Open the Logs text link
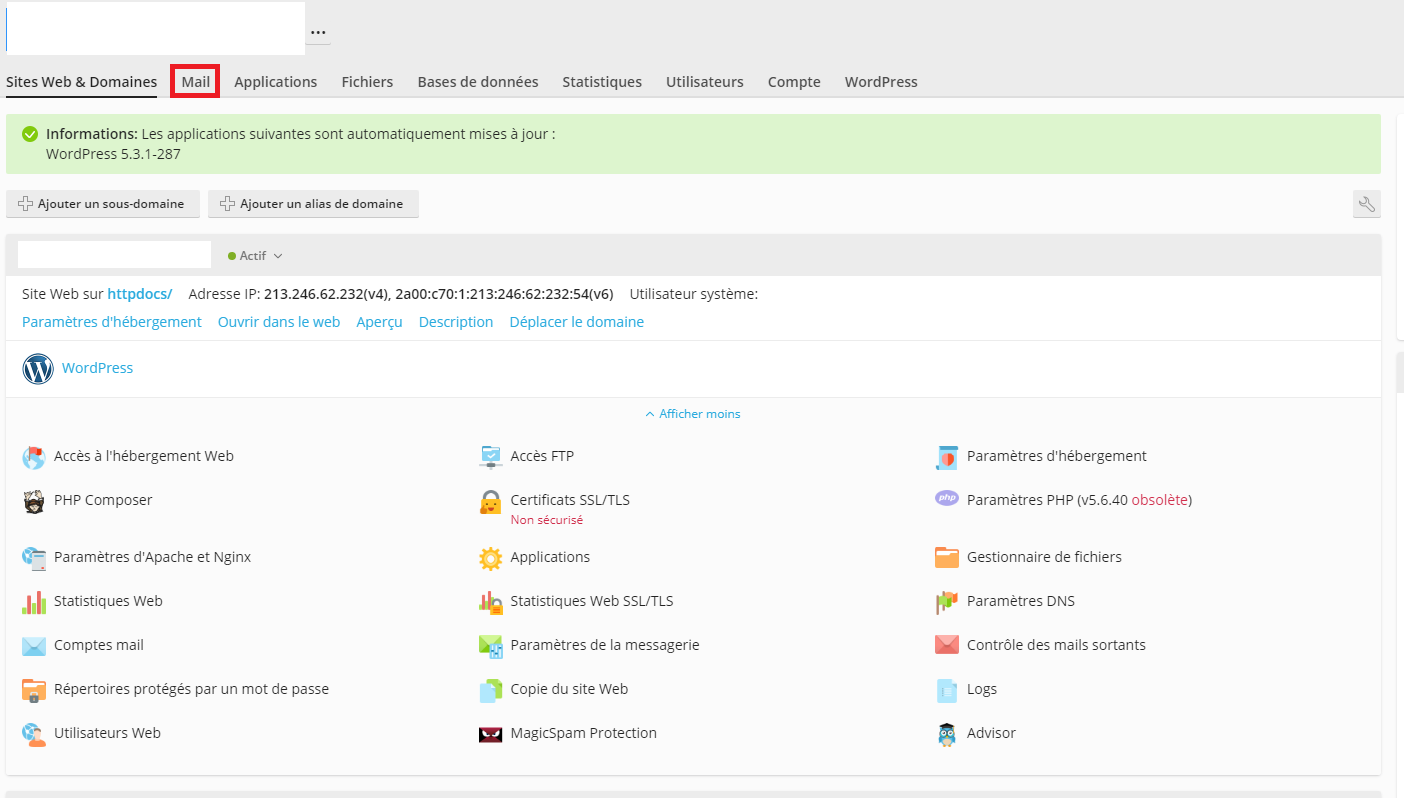The image size is (1404, 798). pyautogui.click(x=982, y=689)
